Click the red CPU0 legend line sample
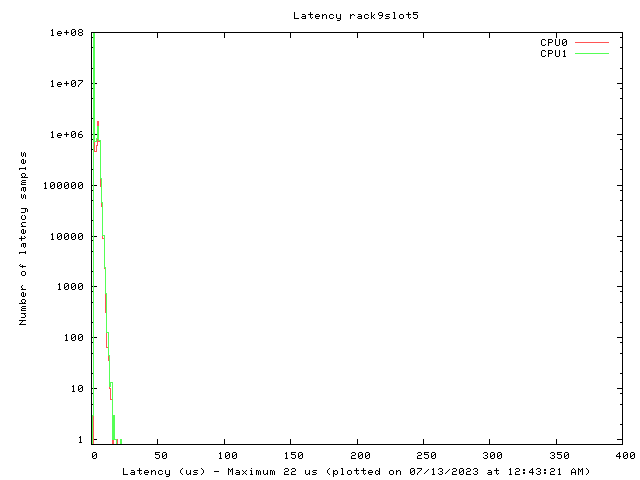This screenshot has width=640, height=480. point(592,43)
